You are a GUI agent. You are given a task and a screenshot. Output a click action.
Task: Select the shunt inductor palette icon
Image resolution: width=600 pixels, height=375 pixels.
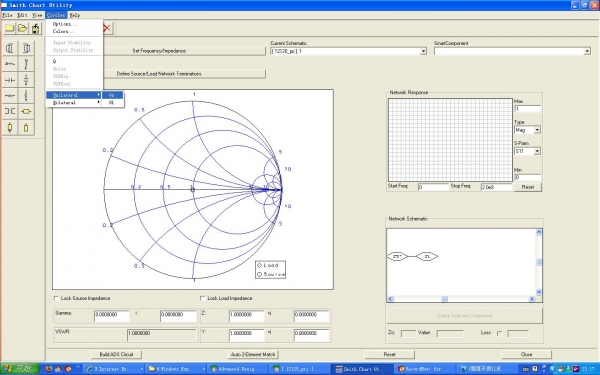coord(26,64)
